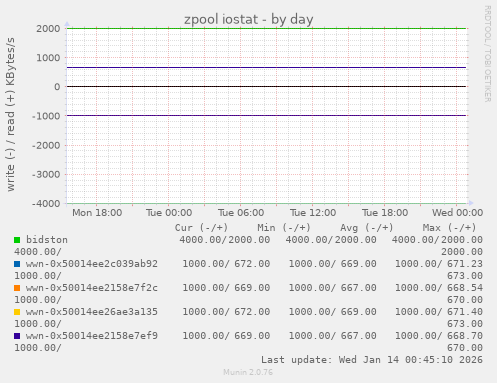Click the Avg value '1000.00/ 671.40'

click(x=439, y=312)
